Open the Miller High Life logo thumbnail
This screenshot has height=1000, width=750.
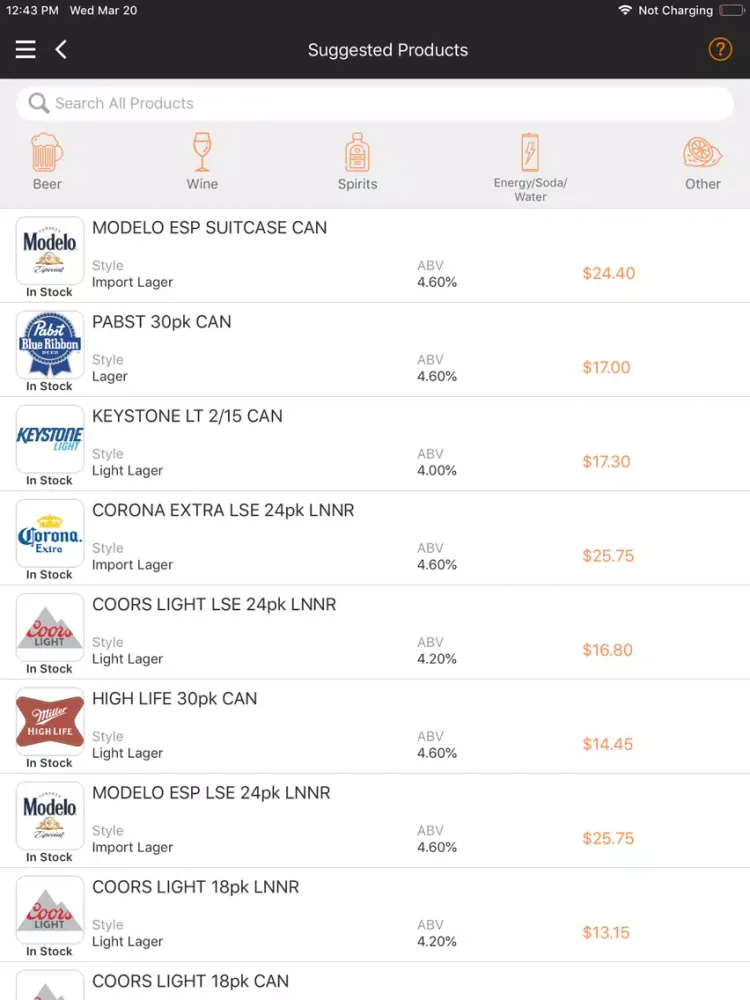(x=50, y=721)
